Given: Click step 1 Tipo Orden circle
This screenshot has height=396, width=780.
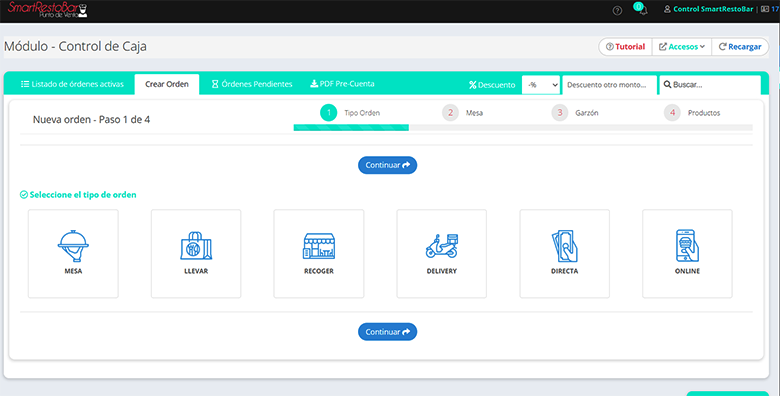Looking at the screenshot, I should pos(328,113).
